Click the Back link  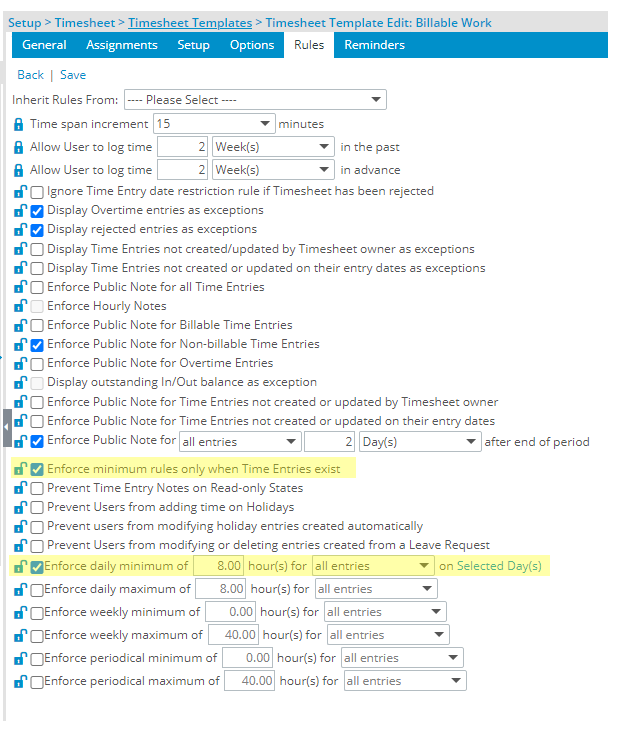(30, 75)
